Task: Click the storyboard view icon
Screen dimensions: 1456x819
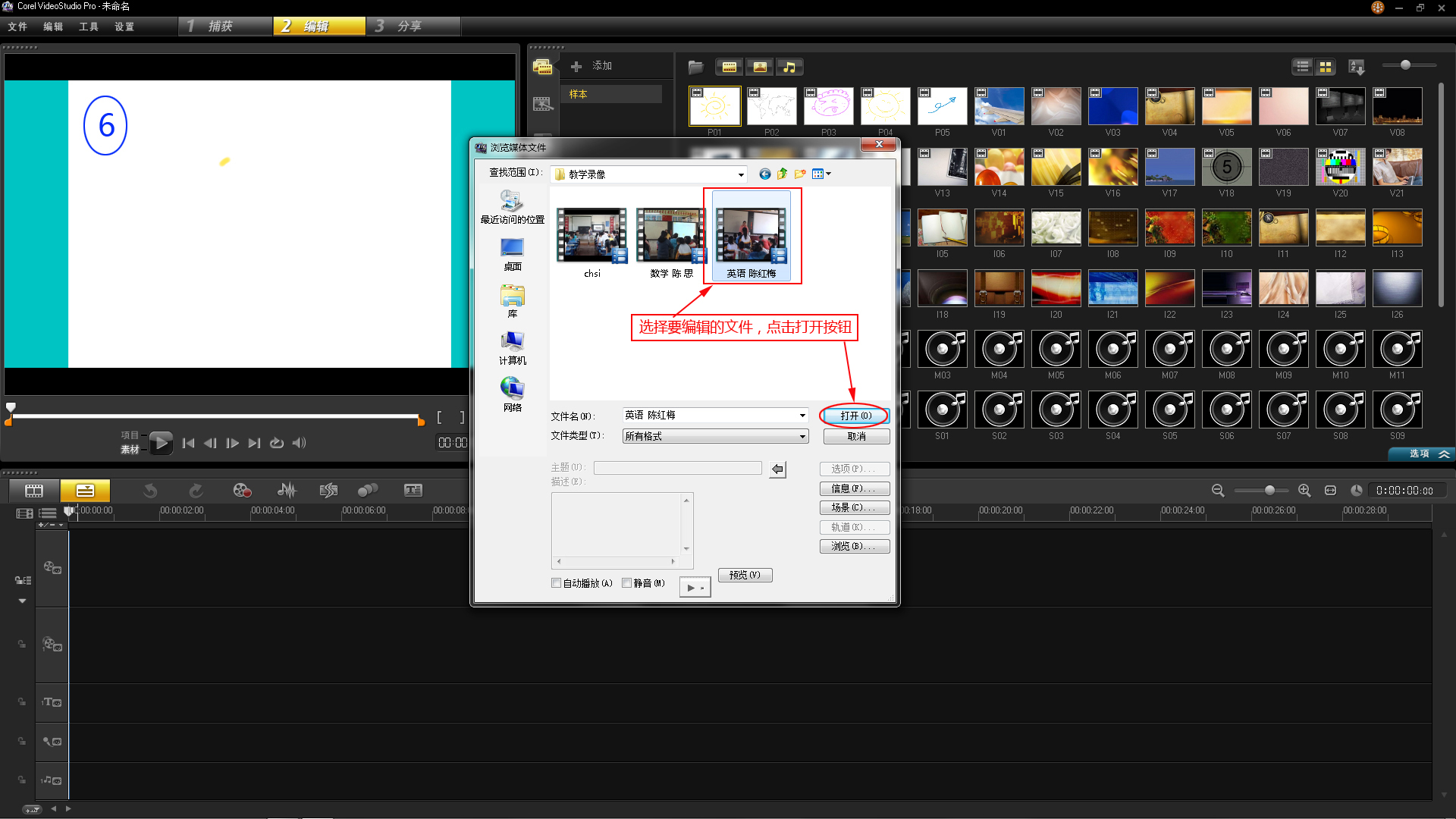Action: point(34,491)
